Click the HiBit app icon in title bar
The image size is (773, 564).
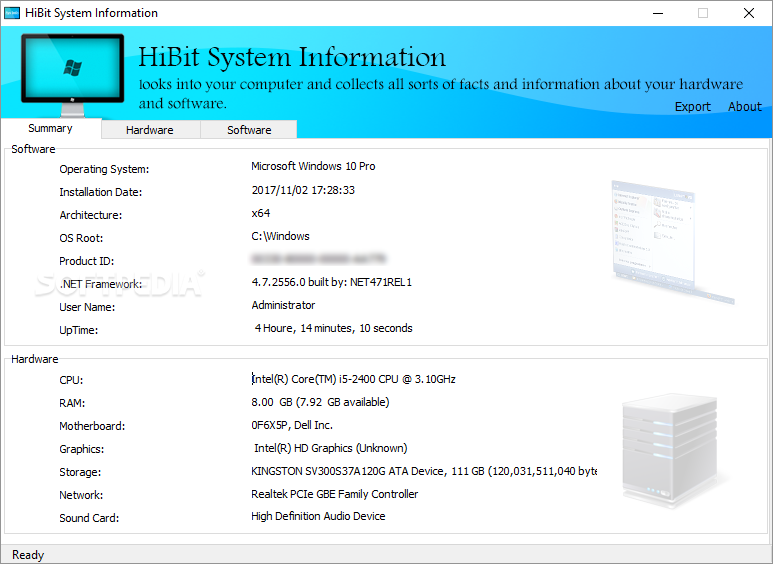(x=12, y=13)
